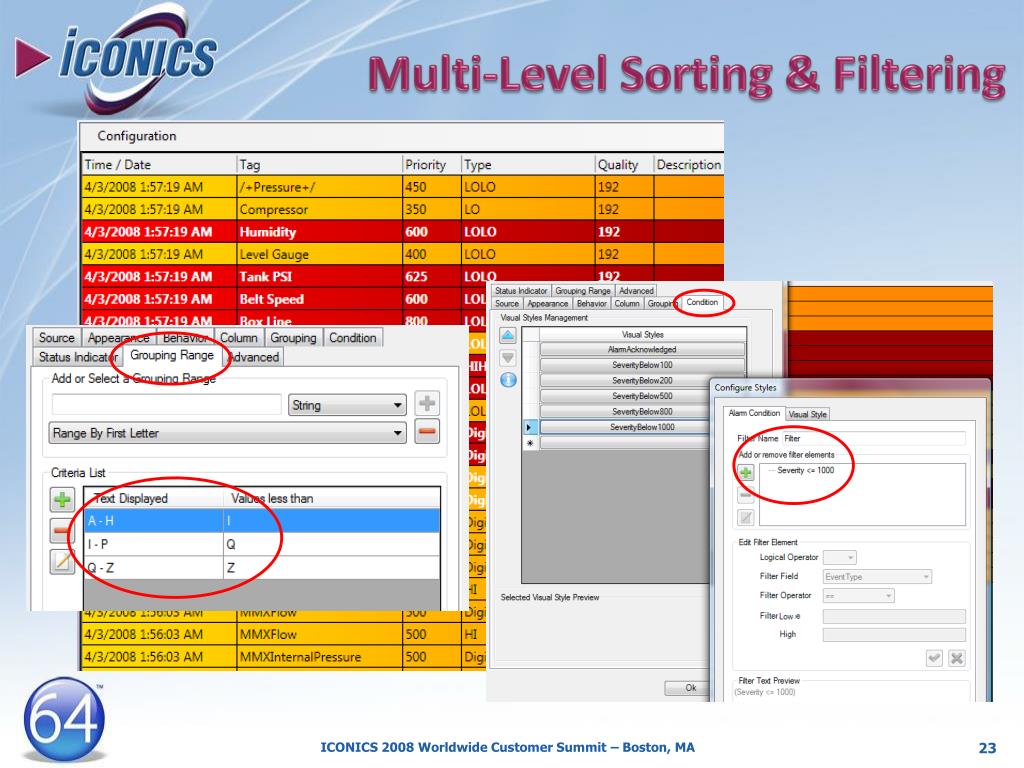Select the SeverityBelow500 visual style
1024x768 pixels.
[x=626, y=396]
